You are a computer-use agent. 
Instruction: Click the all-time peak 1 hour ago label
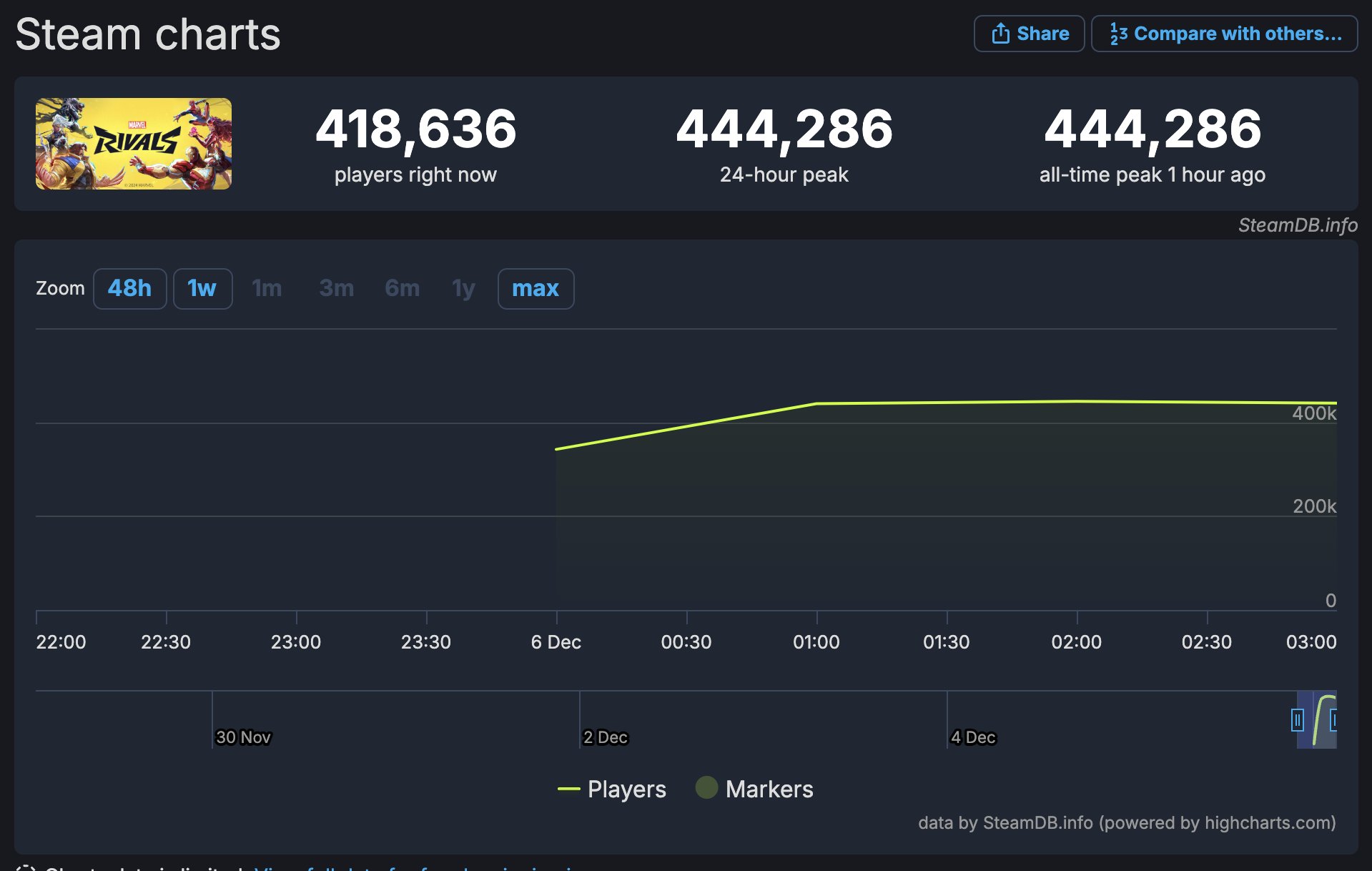click(x=1153, y=174)
